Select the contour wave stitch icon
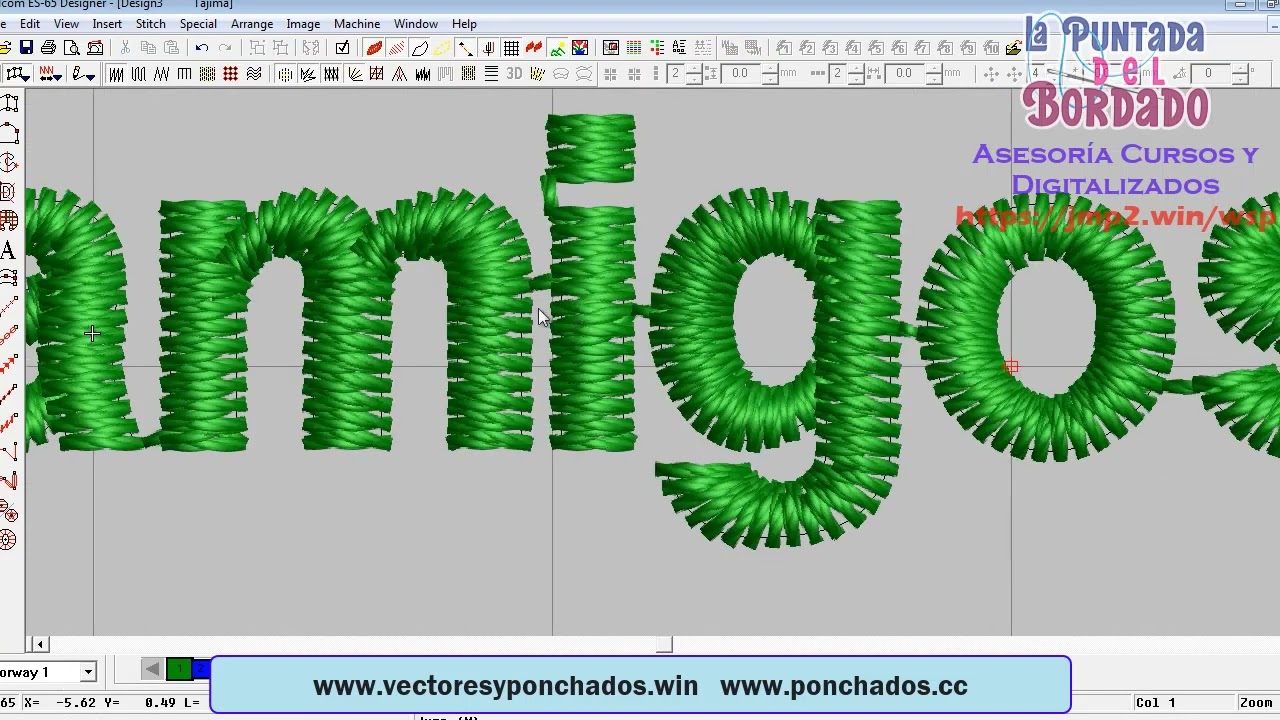The image size is (1280, 720). (x=254, y=74)
